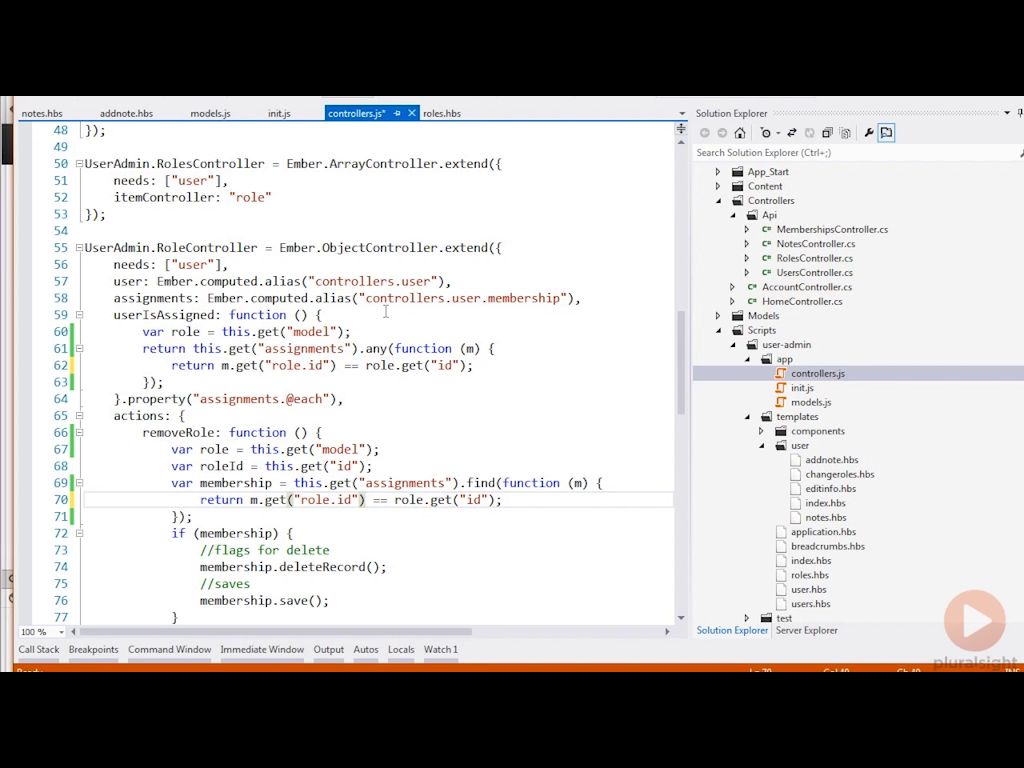
Task: Click the Back arrow in Solution Explorer toolbar
Action: 705,133
